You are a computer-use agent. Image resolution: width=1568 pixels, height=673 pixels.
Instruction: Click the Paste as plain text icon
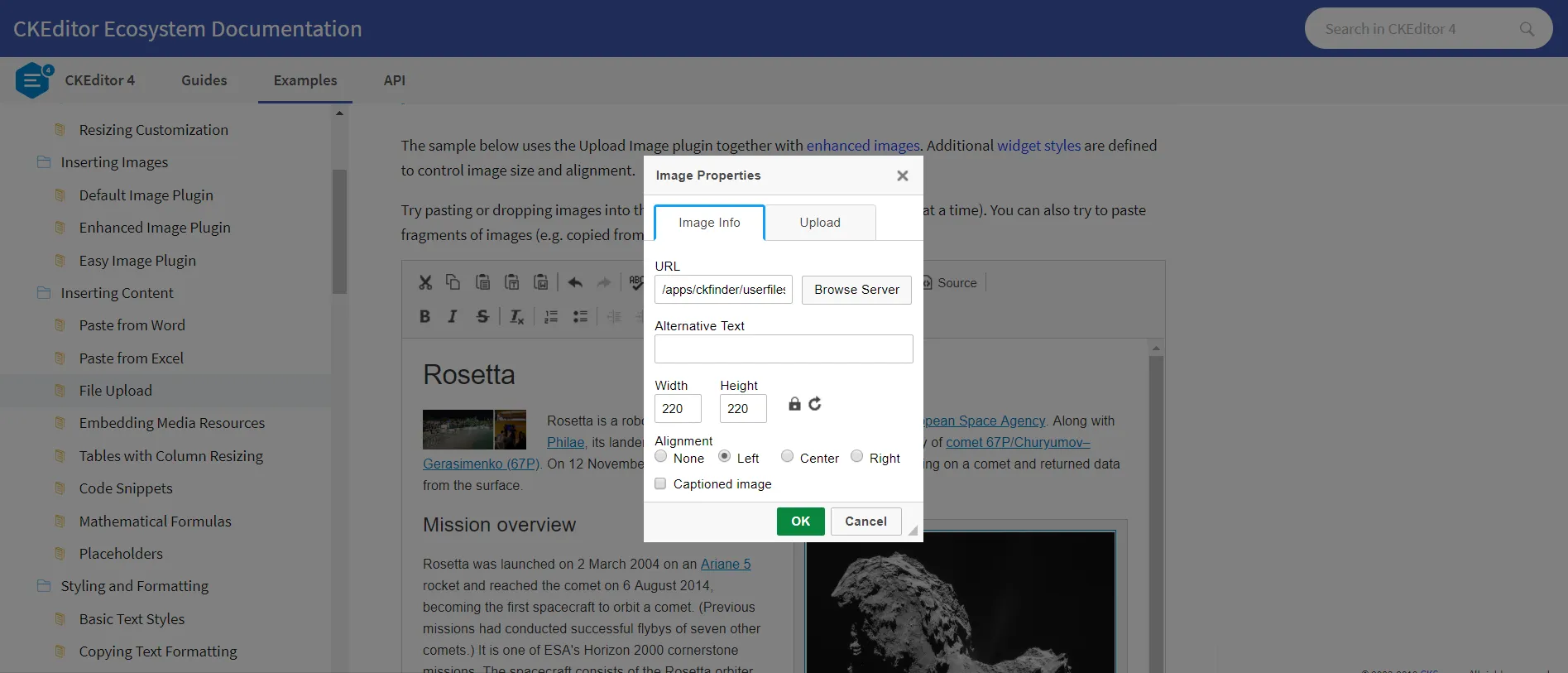[x=512, y=282]
